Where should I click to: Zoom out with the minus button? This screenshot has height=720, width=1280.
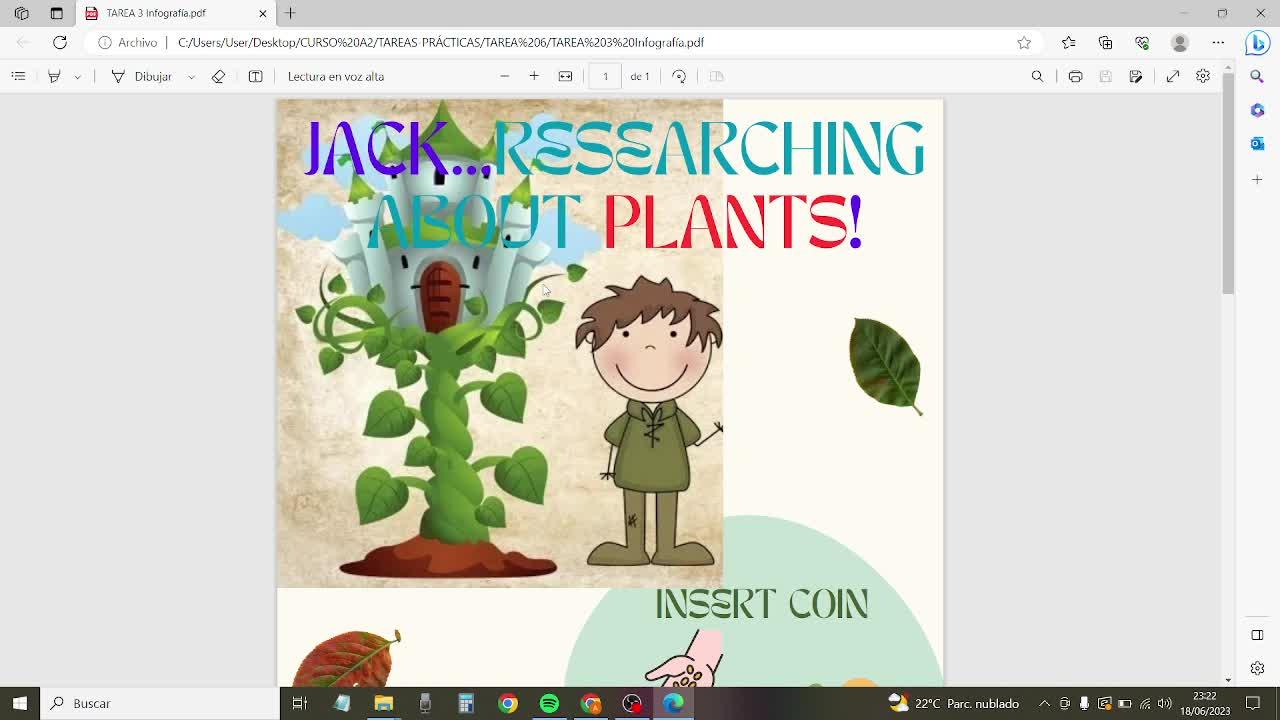point(504,76)
